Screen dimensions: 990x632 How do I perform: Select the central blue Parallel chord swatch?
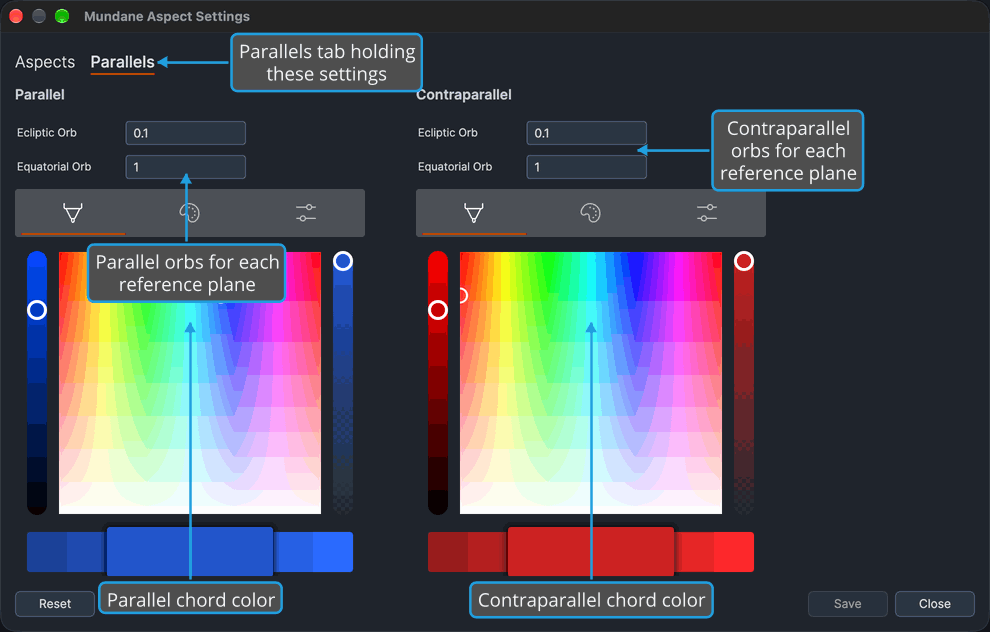tap(190, 551)
